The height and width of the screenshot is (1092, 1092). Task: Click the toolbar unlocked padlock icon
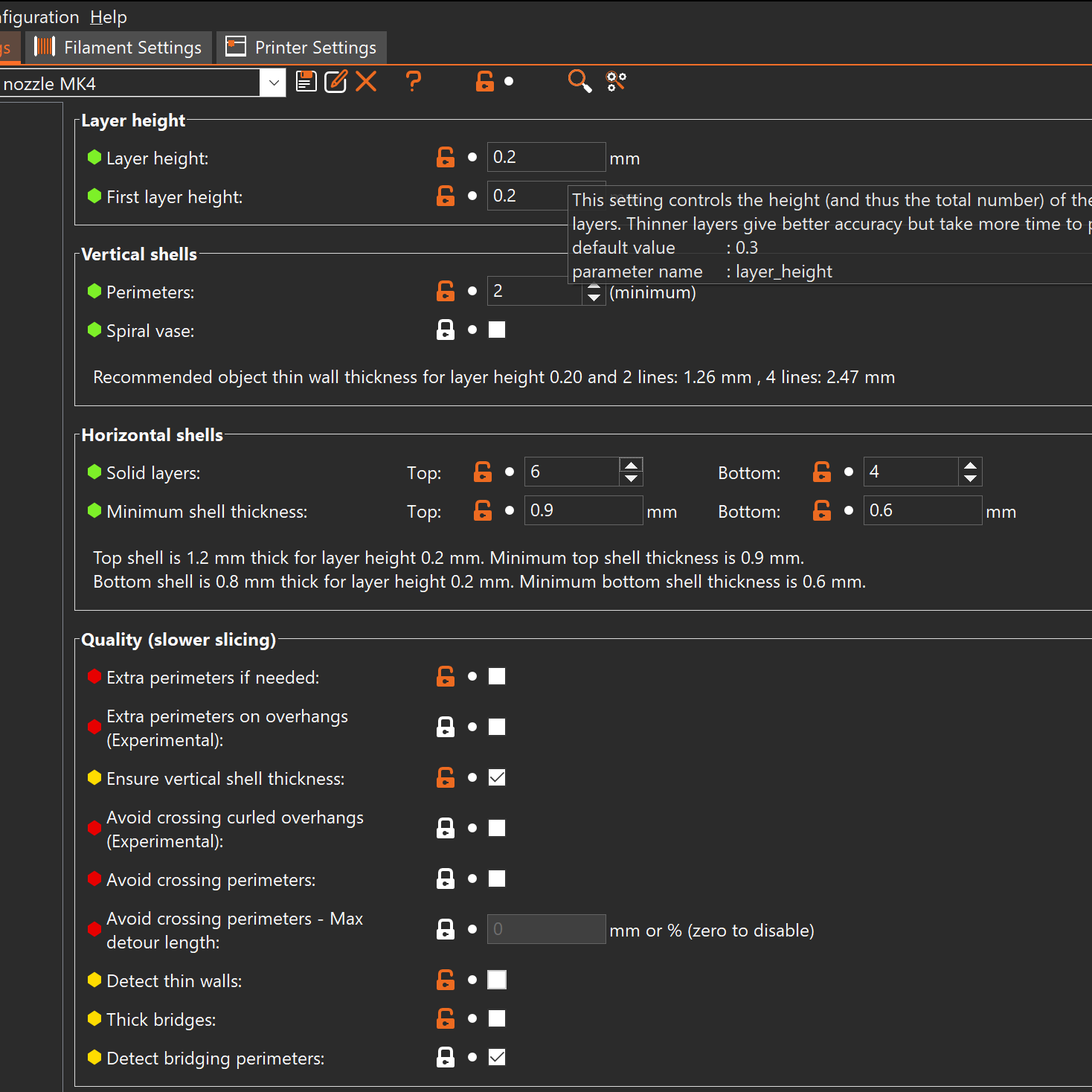coord(485,81)
